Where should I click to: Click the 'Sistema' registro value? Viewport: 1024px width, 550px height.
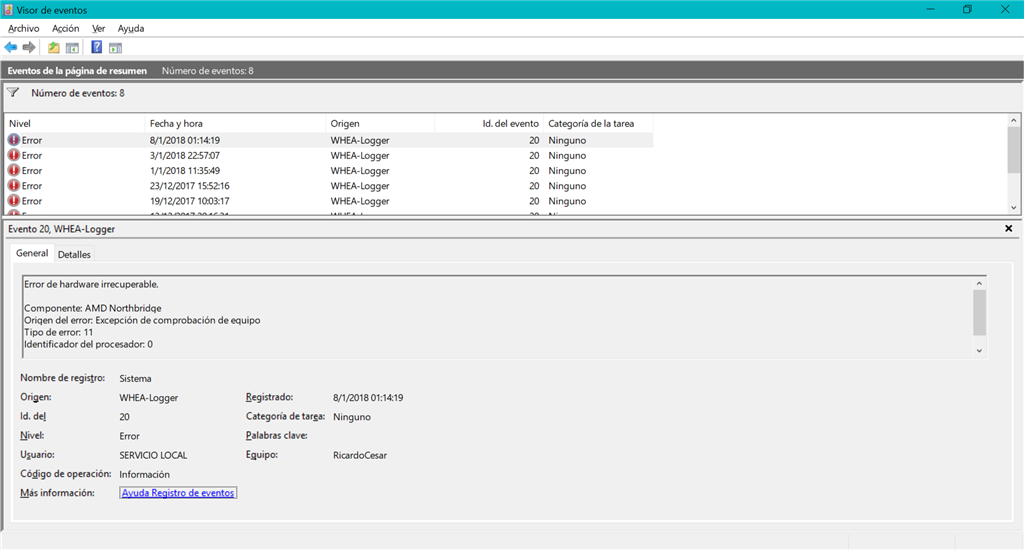(x=135, y=378)
